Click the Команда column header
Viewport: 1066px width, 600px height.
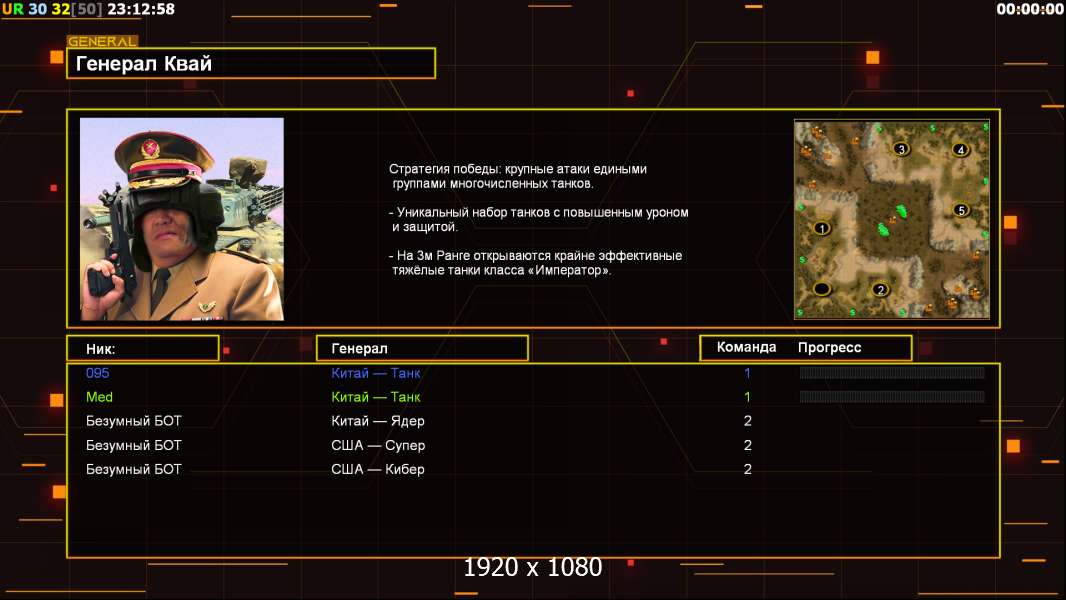(746, 347)
